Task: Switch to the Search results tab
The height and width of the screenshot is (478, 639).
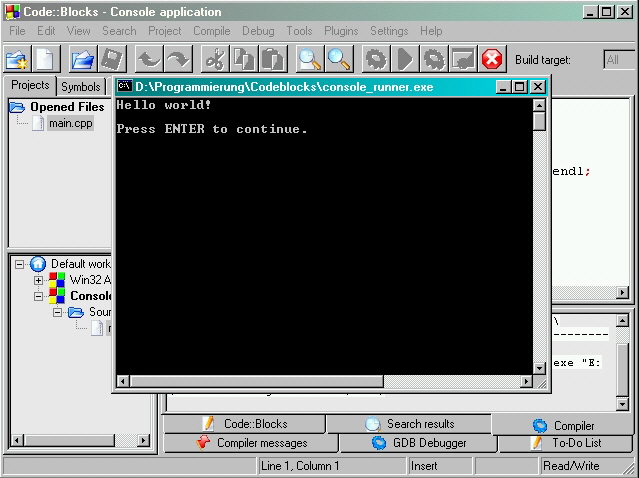Action: [409, 424]
